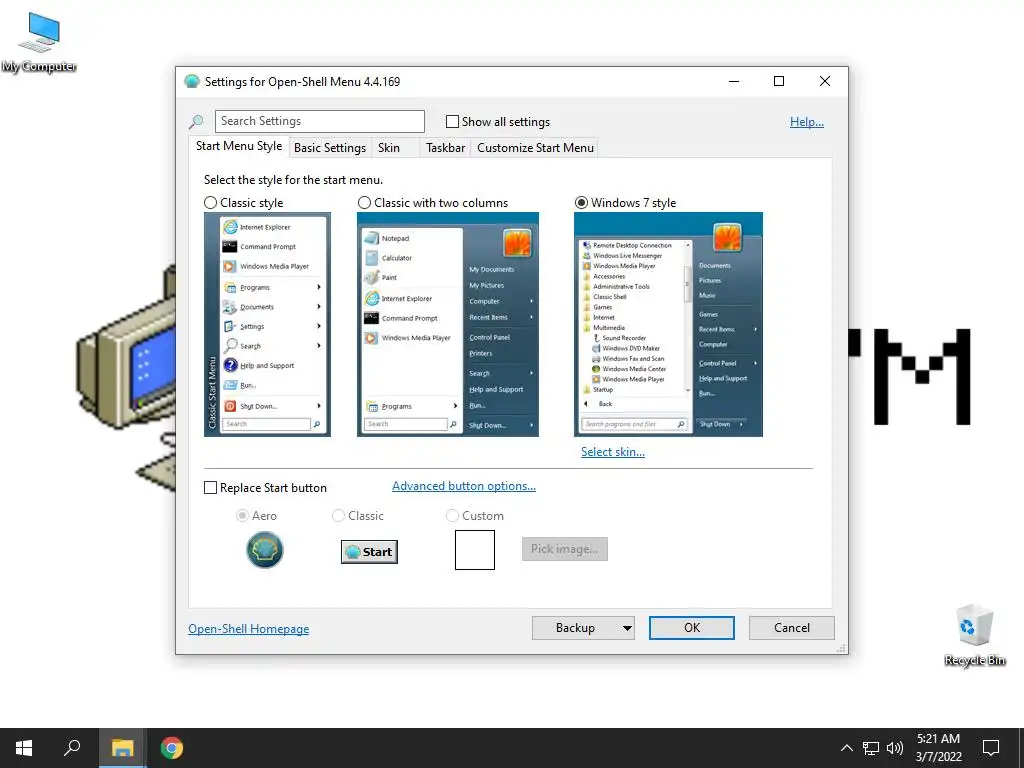
Task: Click the Classic Start button image
Action: point(369,552)
